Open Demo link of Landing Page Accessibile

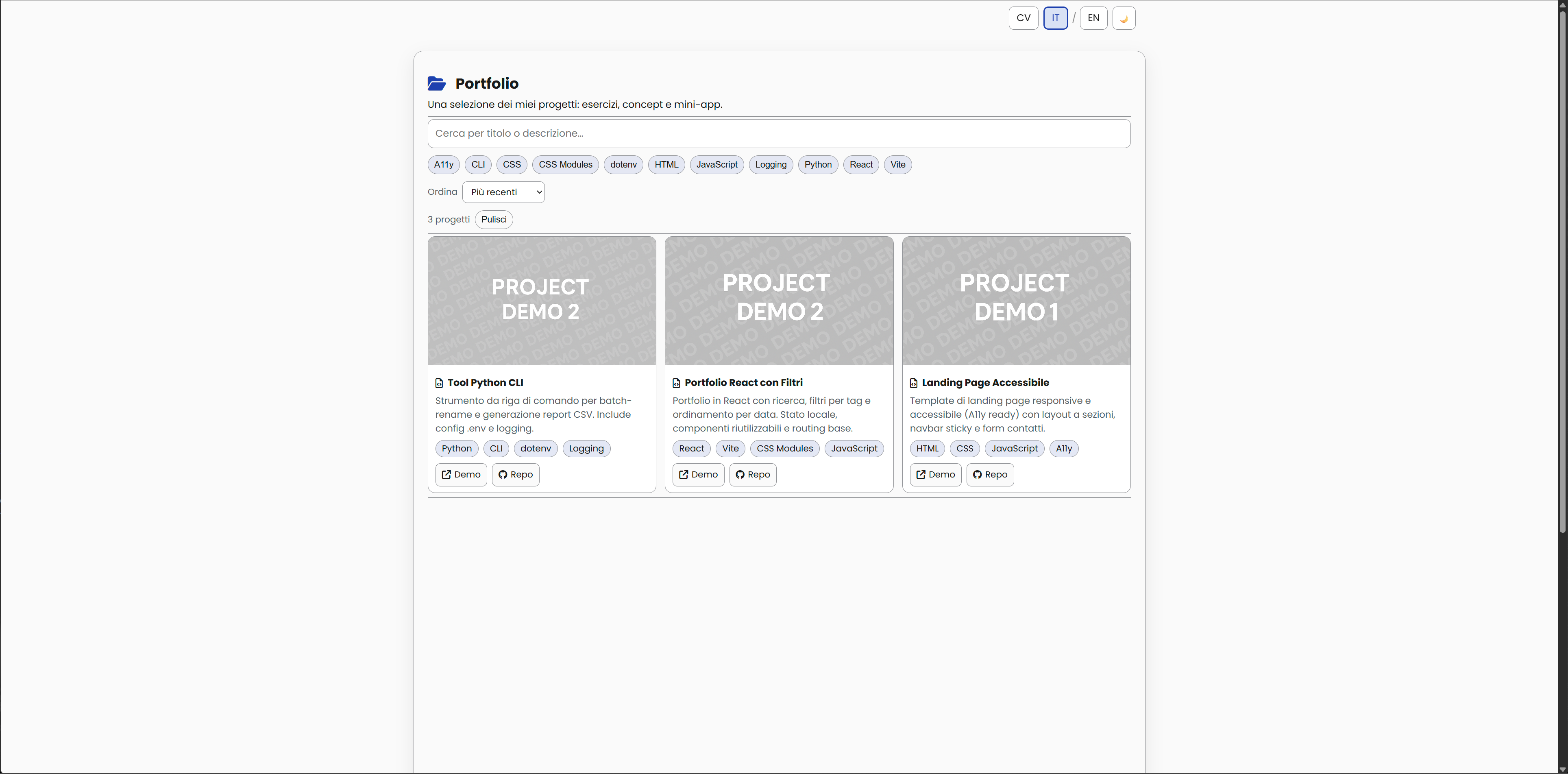(935, 474)
